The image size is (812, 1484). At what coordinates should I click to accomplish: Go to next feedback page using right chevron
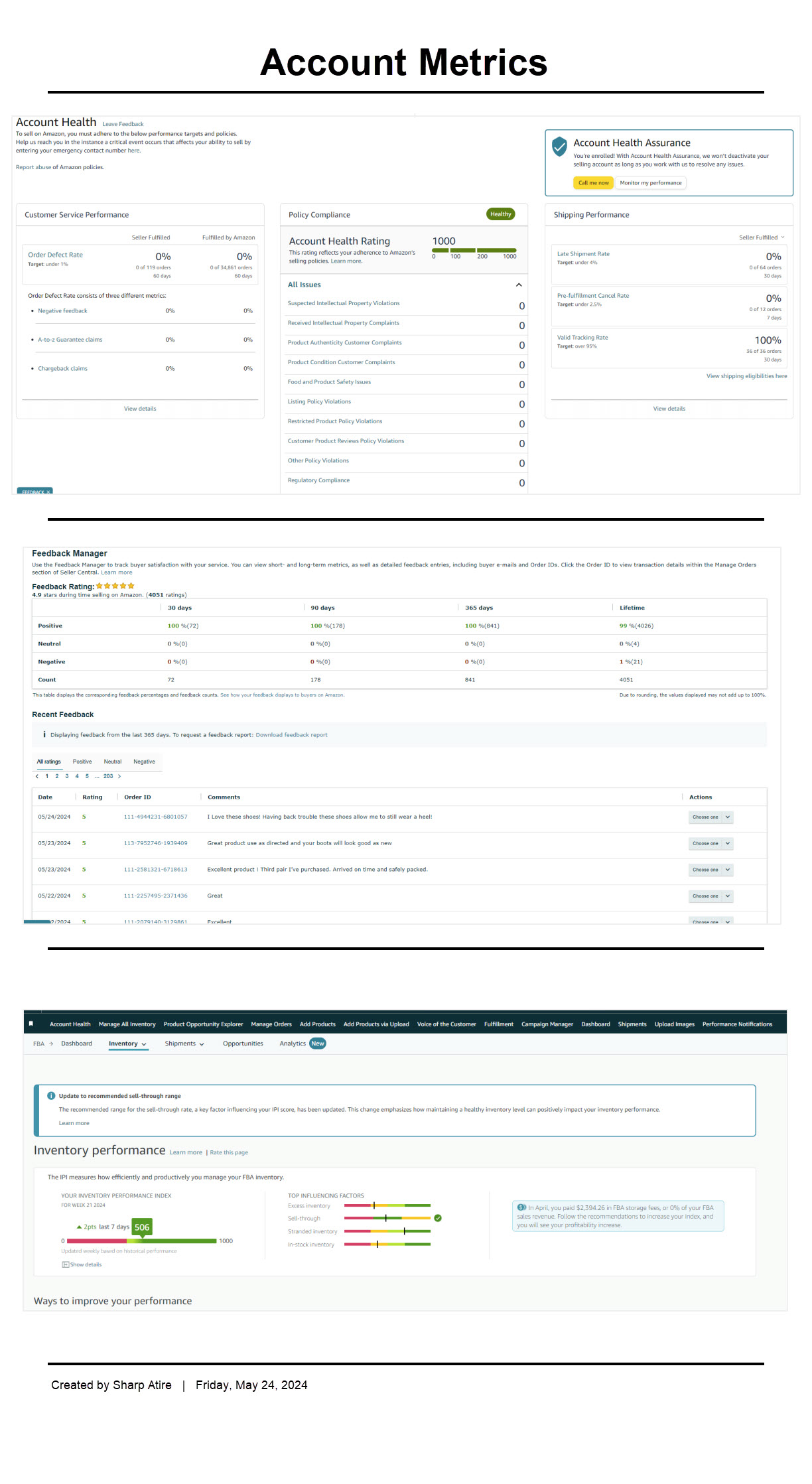pos(119,776)
